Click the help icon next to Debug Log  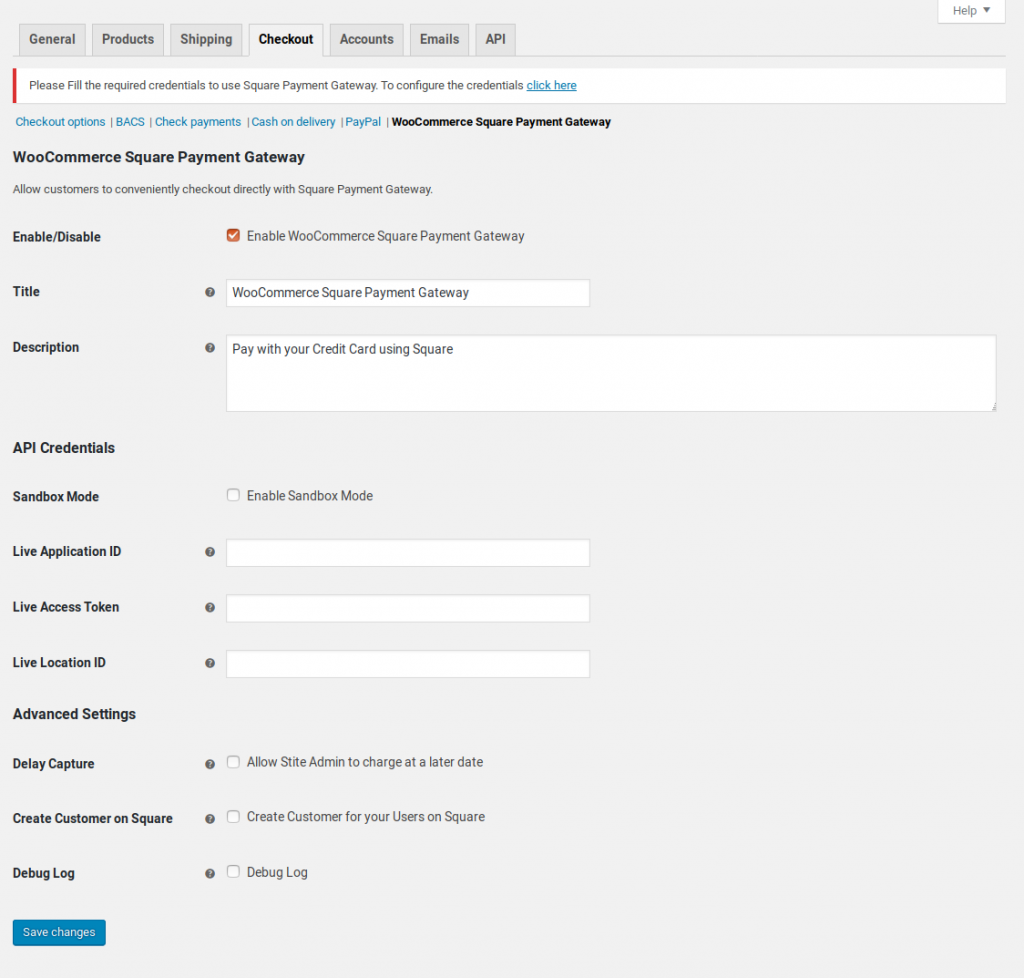coord(210,874)
